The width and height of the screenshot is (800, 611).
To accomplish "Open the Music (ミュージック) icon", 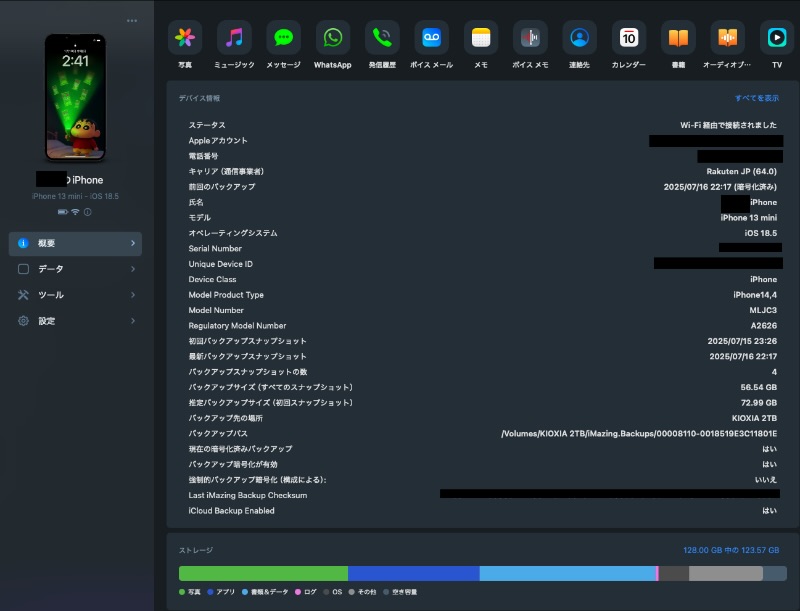I will [234, 38].
